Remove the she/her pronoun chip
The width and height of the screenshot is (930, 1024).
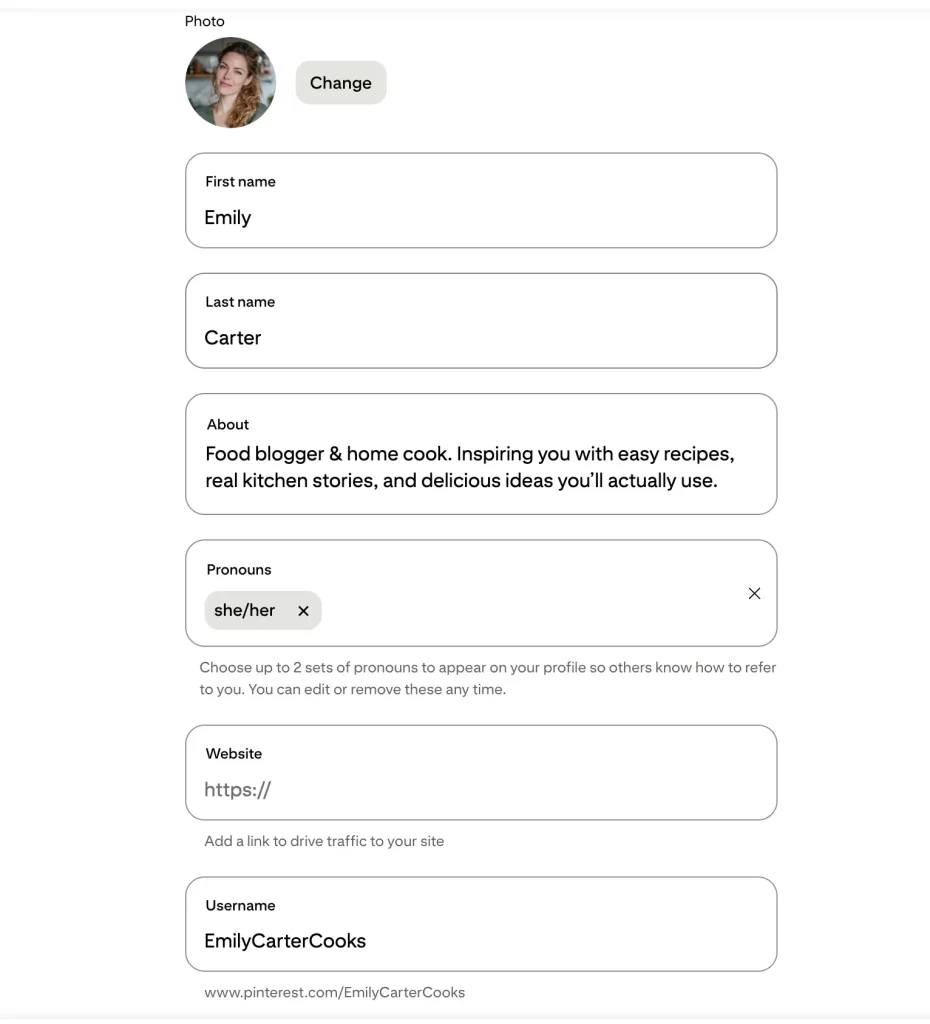(x=303, y=611)
